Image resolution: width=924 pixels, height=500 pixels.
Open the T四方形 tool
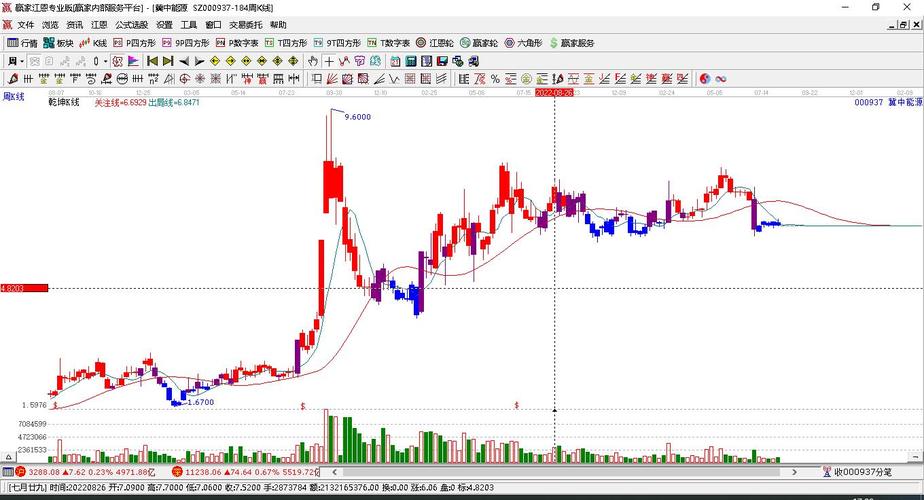[x=286, y=43]
